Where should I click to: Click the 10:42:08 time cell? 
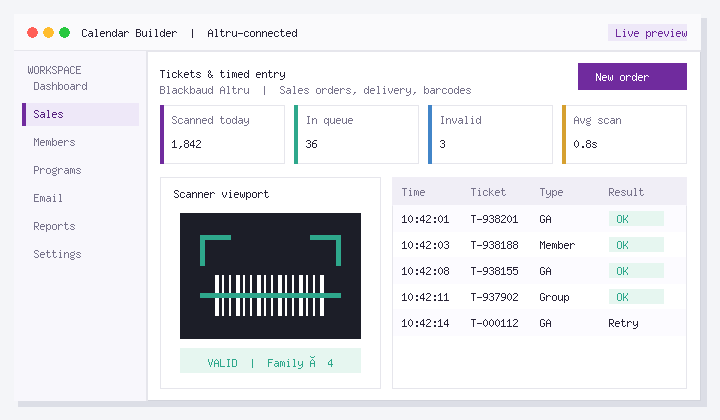(425, 271)
